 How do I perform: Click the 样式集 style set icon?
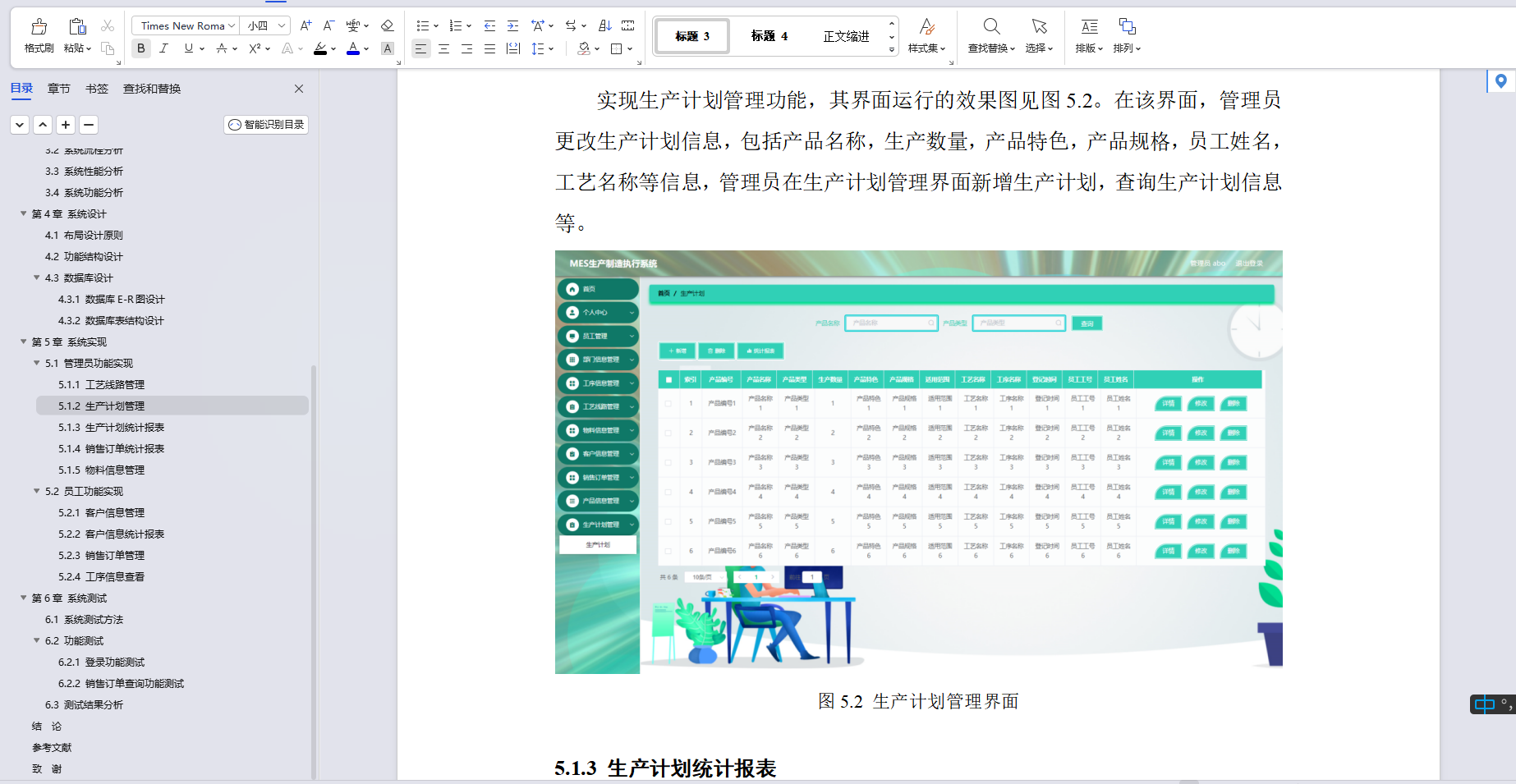pos(926,27)
